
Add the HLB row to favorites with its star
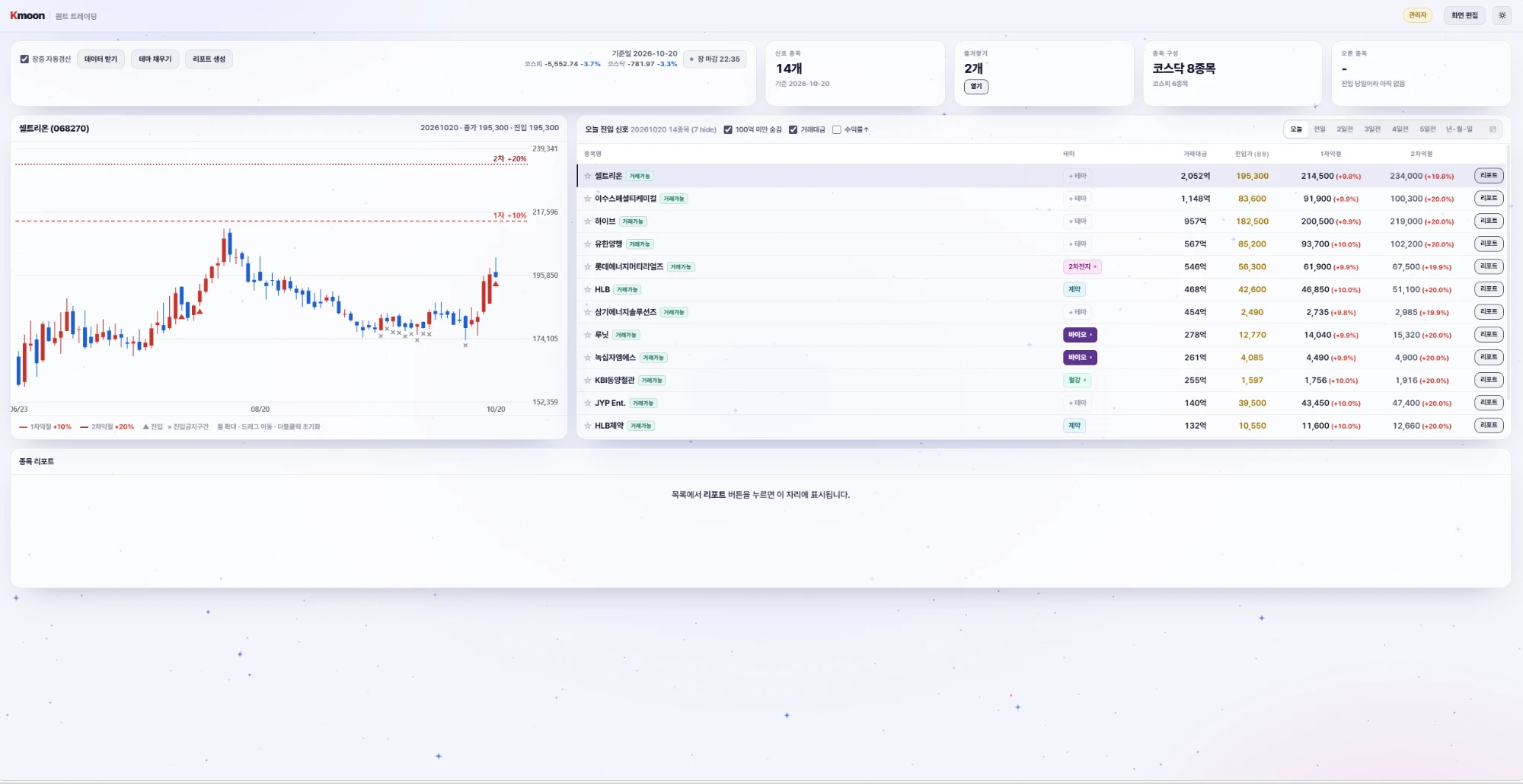[587, 290]
